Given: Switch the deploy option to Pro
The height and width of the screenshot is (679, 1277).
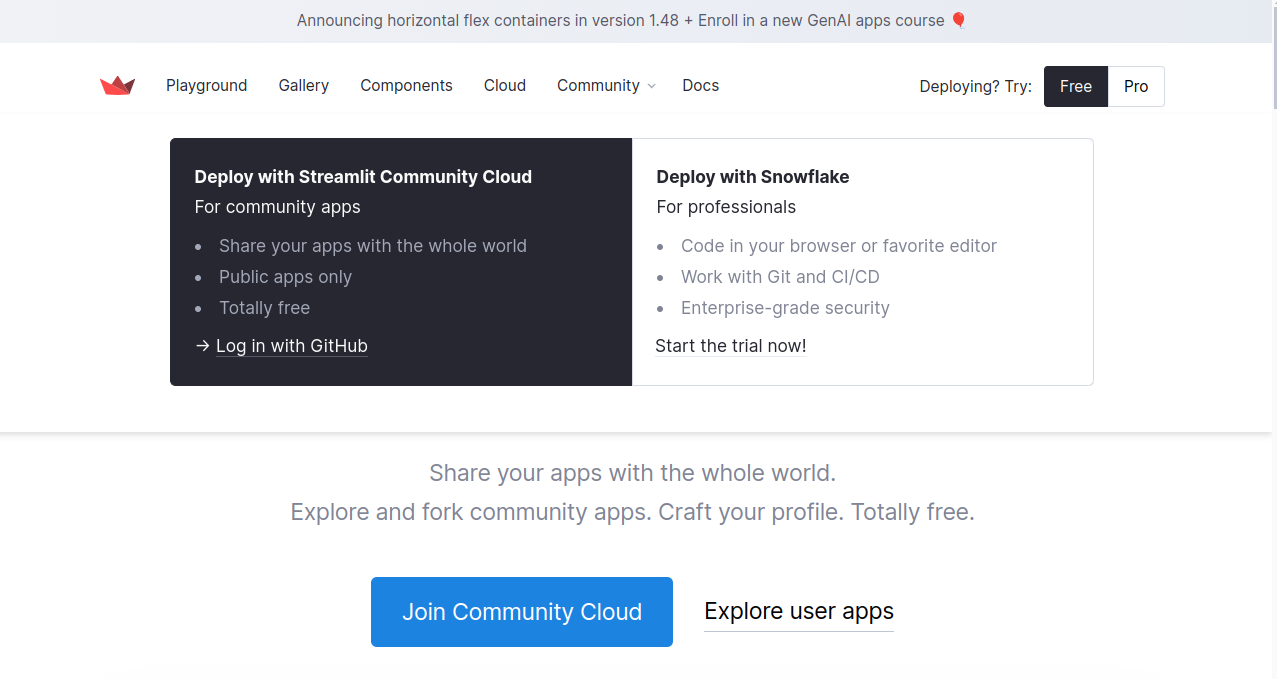Looking at the screenshot, I should [1135, 87].
